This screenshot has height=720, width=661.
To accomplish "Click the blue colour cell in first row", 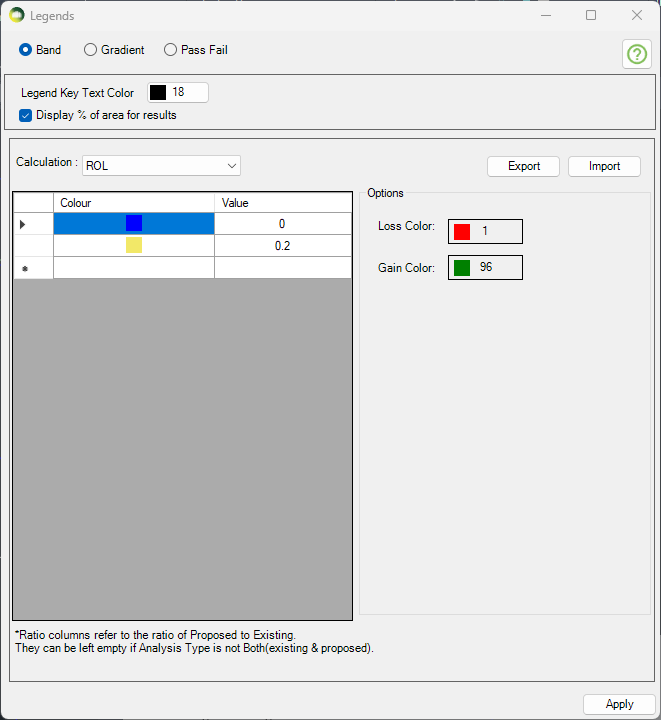I will (134, 224).
